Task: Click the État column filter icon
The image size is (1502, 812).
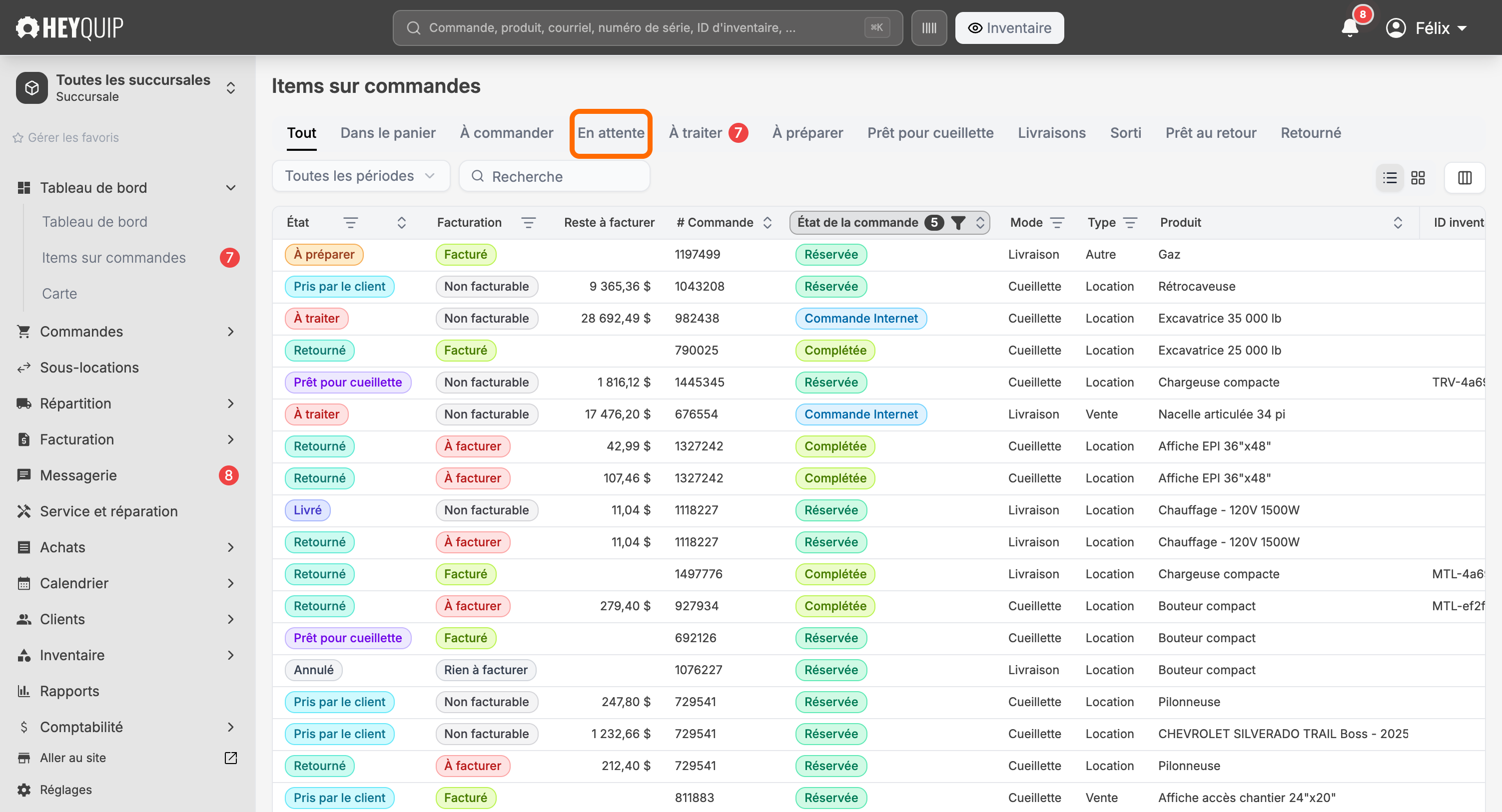Action: 350,223
